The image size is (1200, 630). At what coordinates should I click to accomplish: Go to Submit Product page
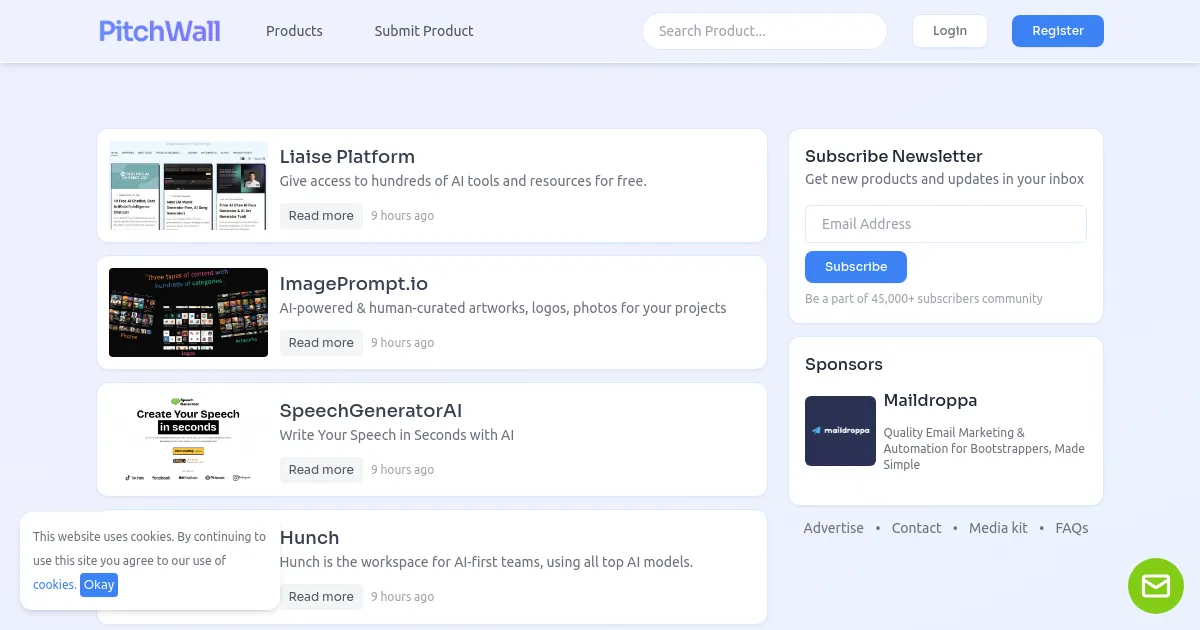point(424,31)
